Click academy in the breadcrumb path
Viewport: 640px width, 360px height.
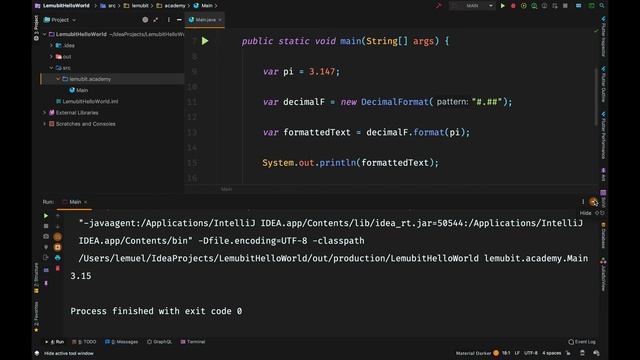[x=171, y=6]
